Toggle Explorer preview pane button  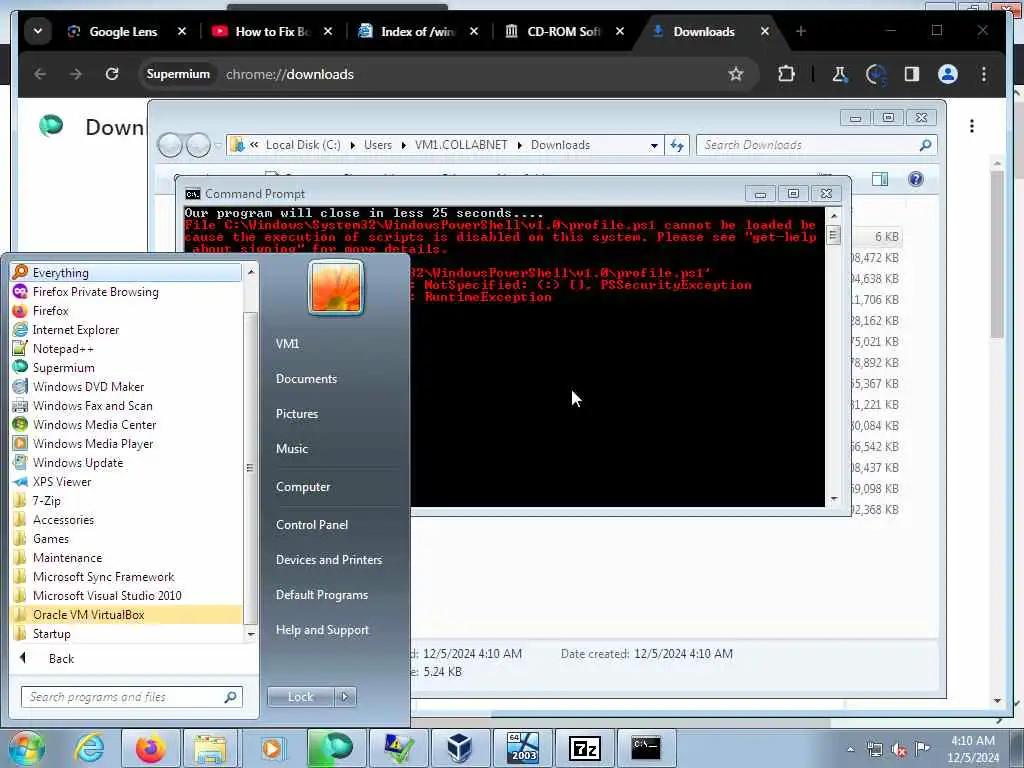click(x=880, y=179)
